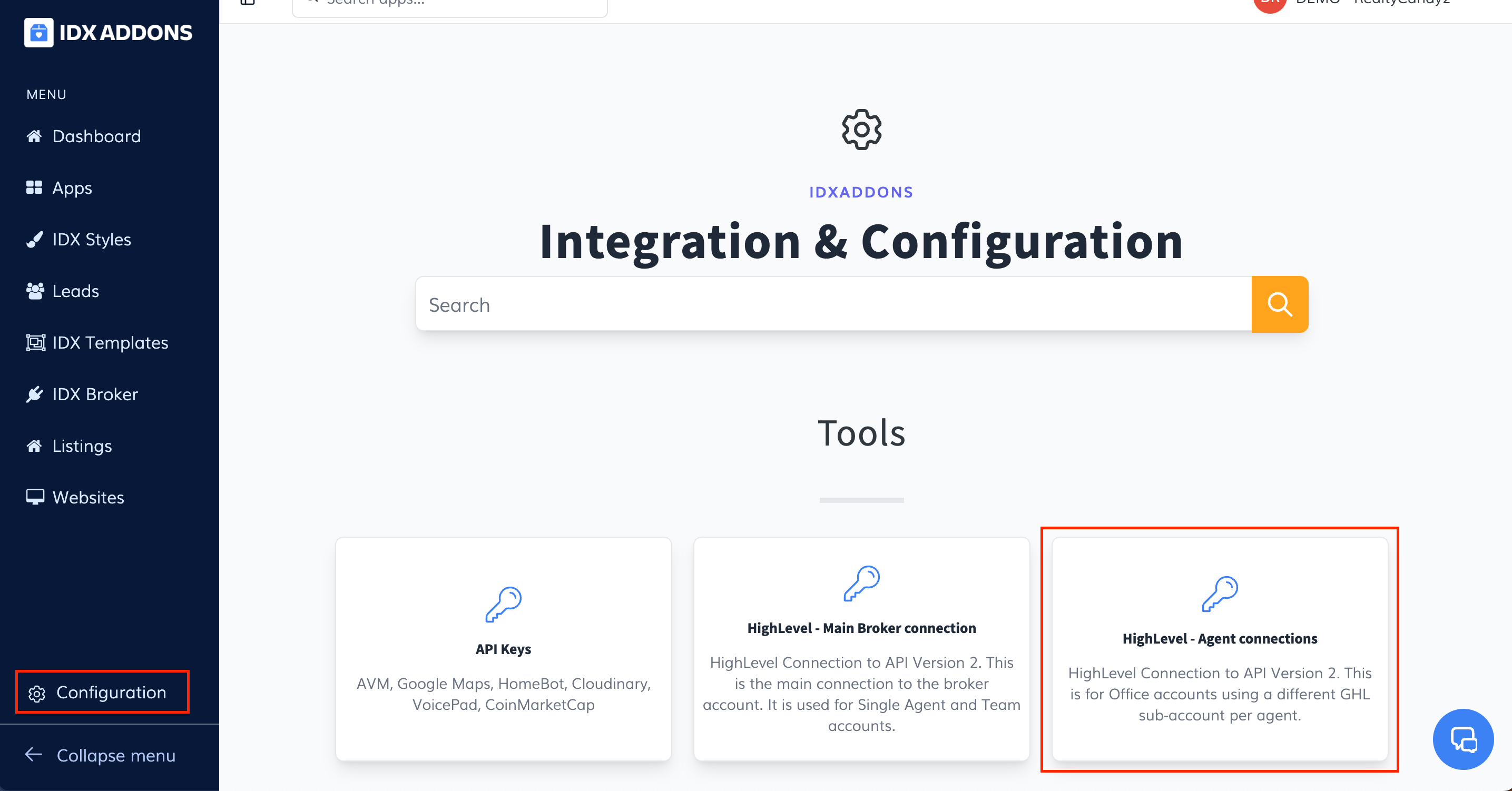
Task: Click the Websites monitor icon
Action: pos(35,497)
